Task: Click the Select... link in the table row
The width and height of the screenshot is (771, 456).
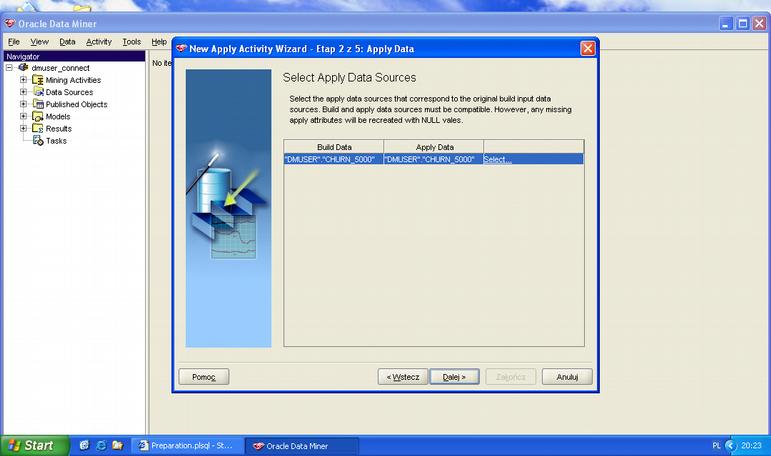Action: click(x=497, y=159)
